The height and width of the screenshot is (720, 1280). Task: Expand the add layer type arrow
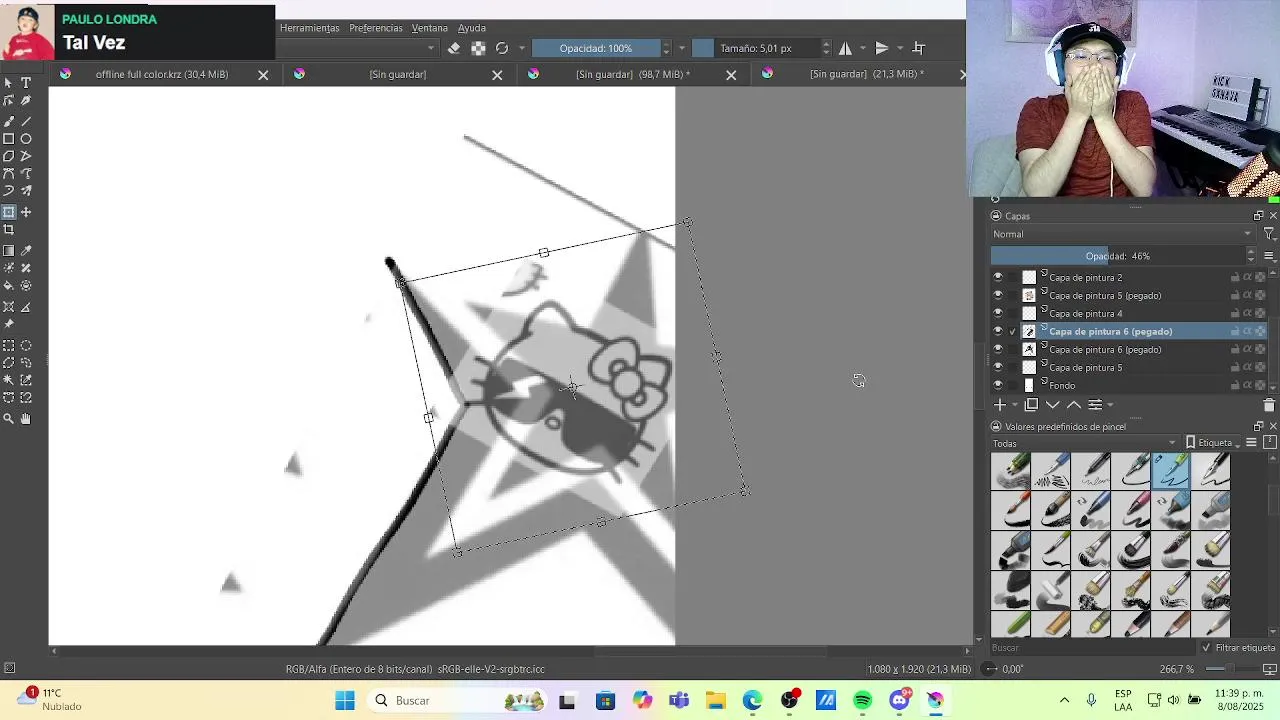pos(1014,405)
